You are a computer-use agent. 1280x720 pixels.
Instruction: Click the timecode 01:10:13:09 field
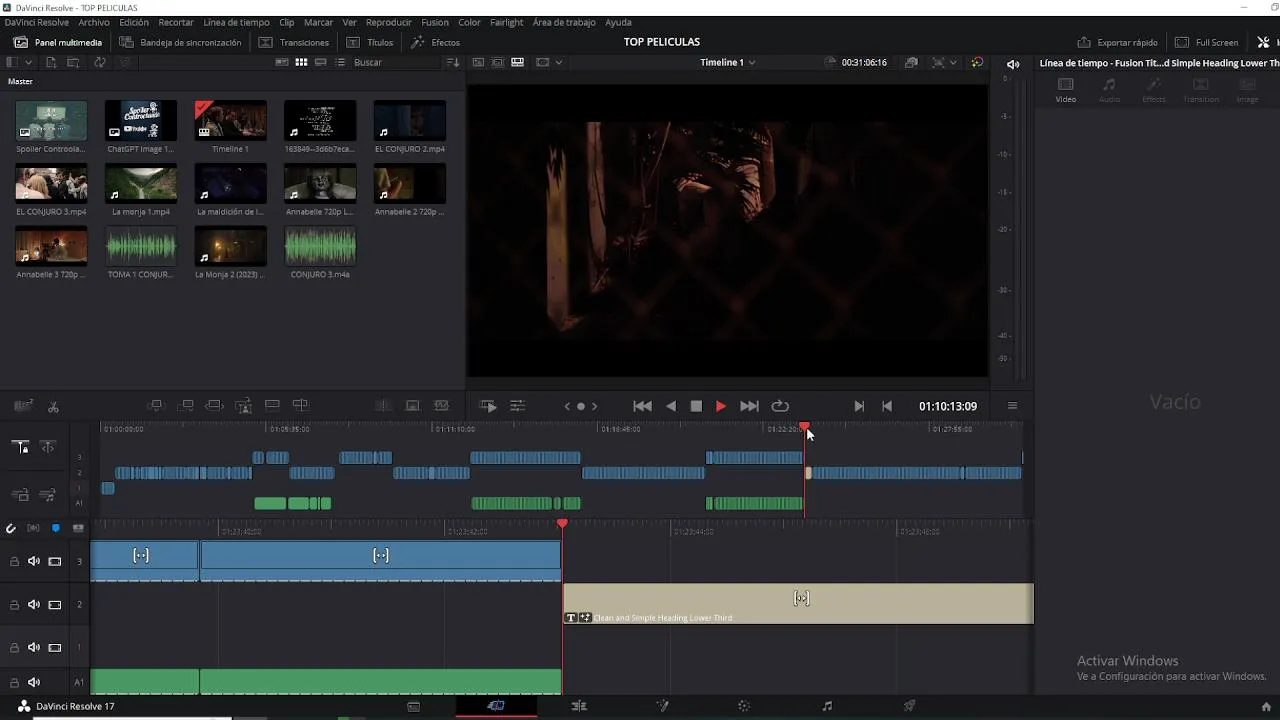(x=948, y=406)
